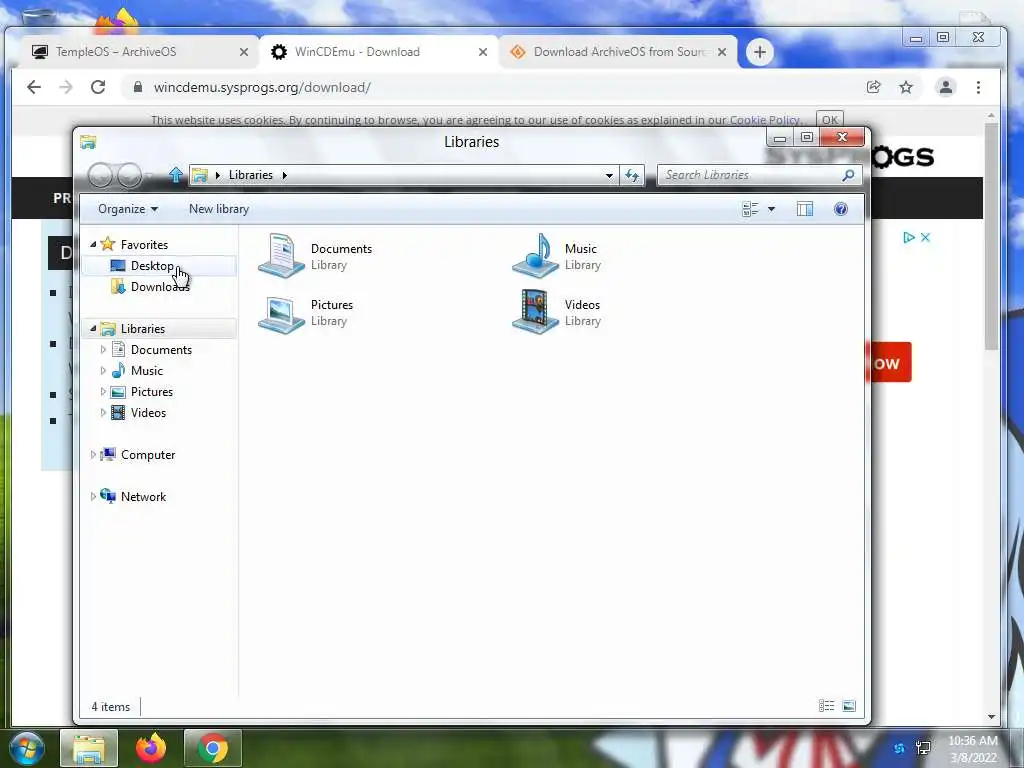
Task: Select Computer in navigation pane
Action: (x=148, y=455)
